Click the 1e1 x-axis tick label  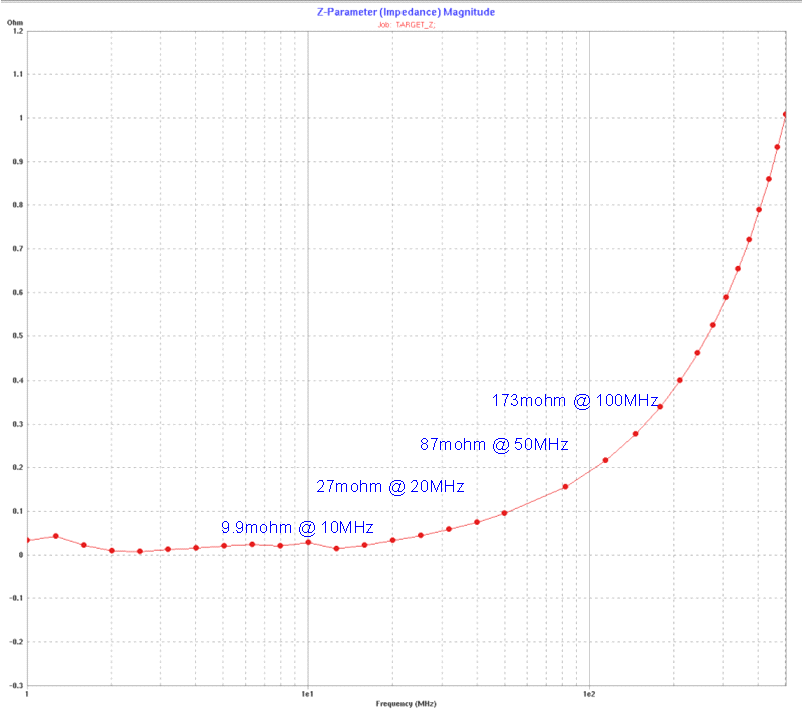308,694
